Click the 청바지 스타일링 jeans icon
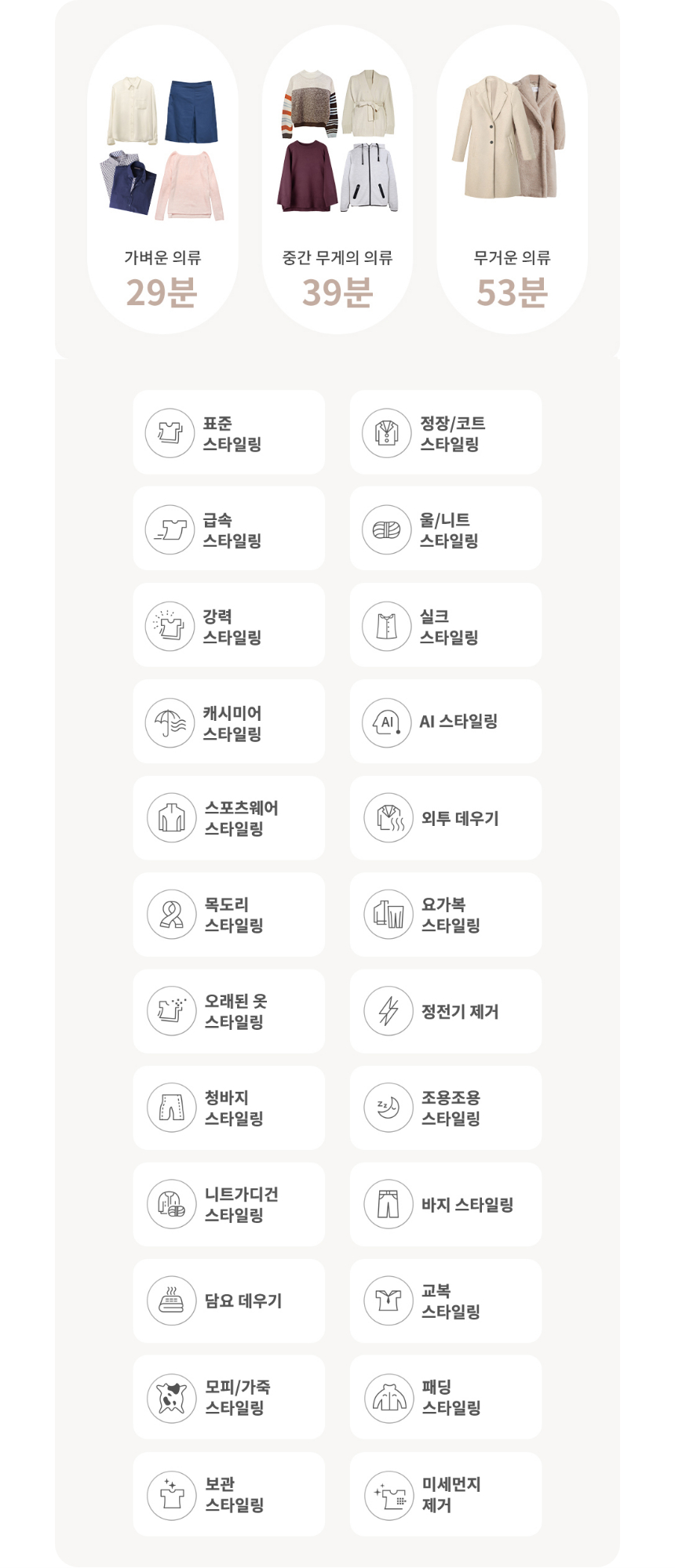Image resolution: width=675 pixels, height=1568 pixels. [x=171, y=1107]
